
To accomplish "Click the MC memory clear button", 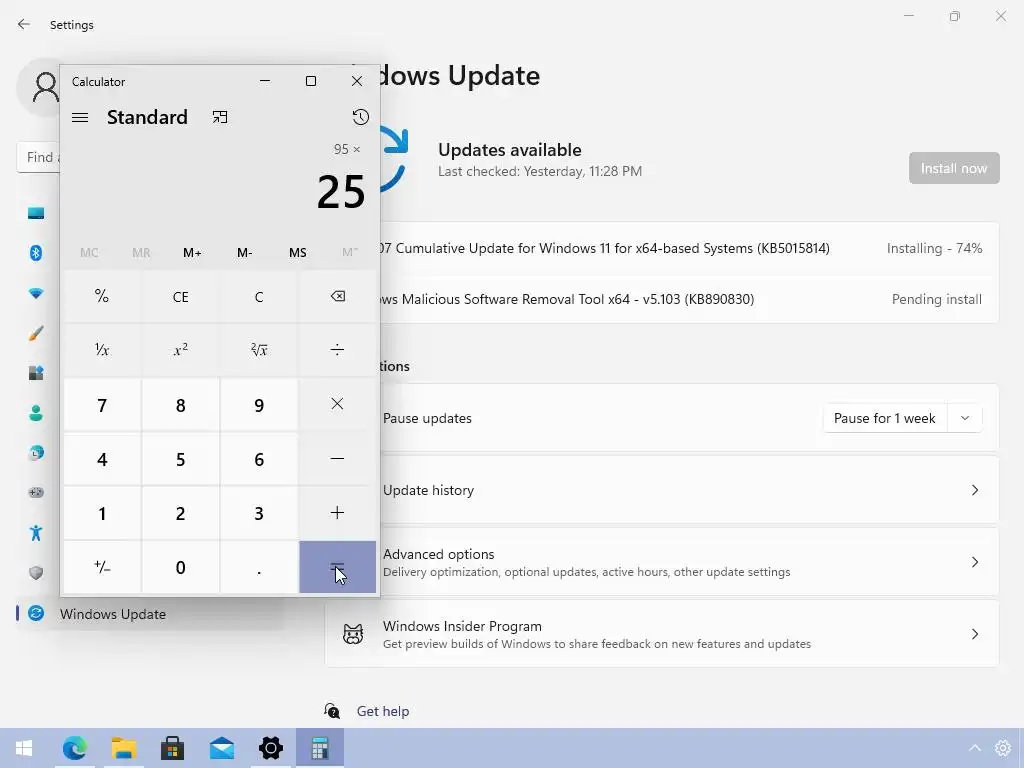I will (x=89, y=253).
